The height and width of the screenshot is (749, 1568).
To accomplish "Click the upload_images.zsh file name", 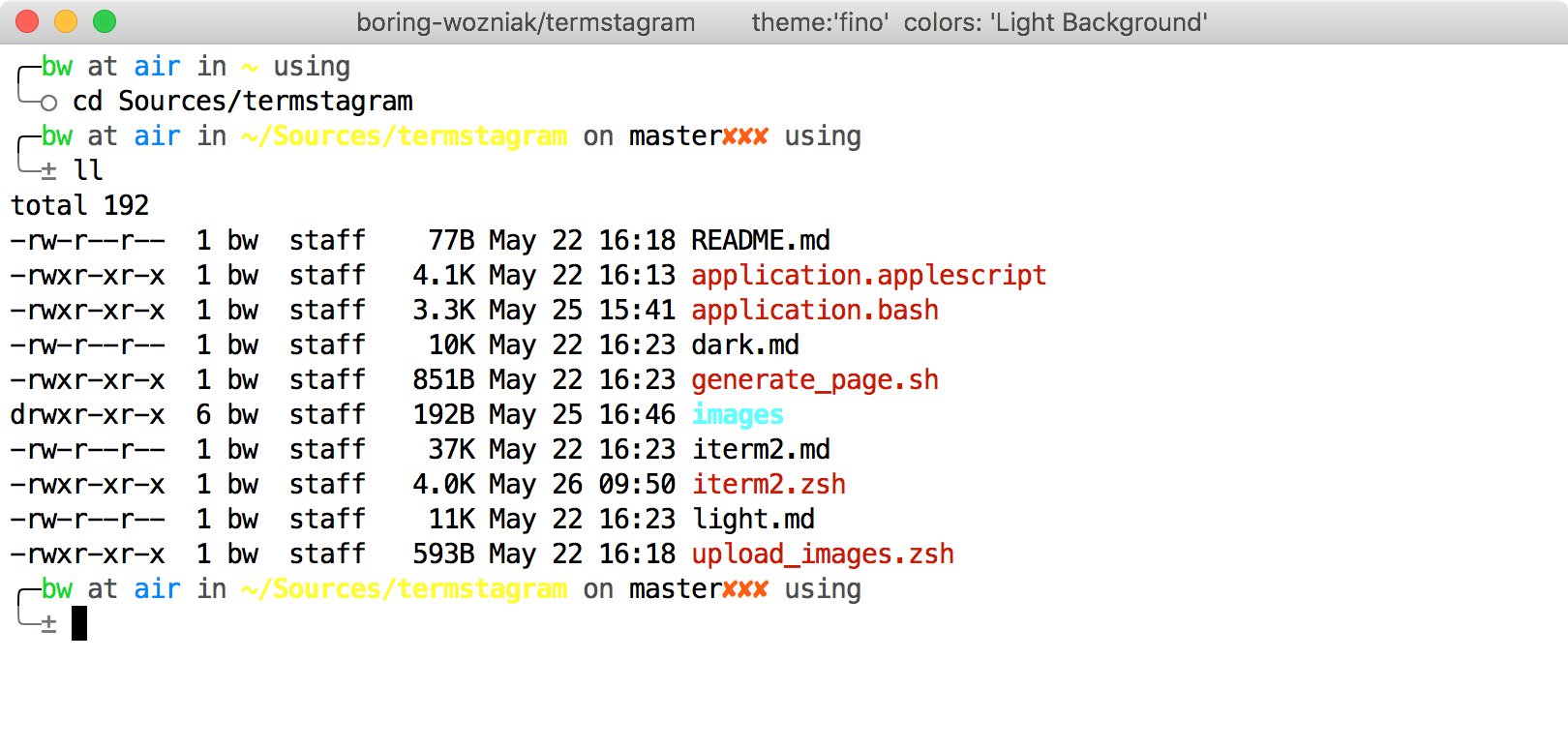I will tap(823, 554).
